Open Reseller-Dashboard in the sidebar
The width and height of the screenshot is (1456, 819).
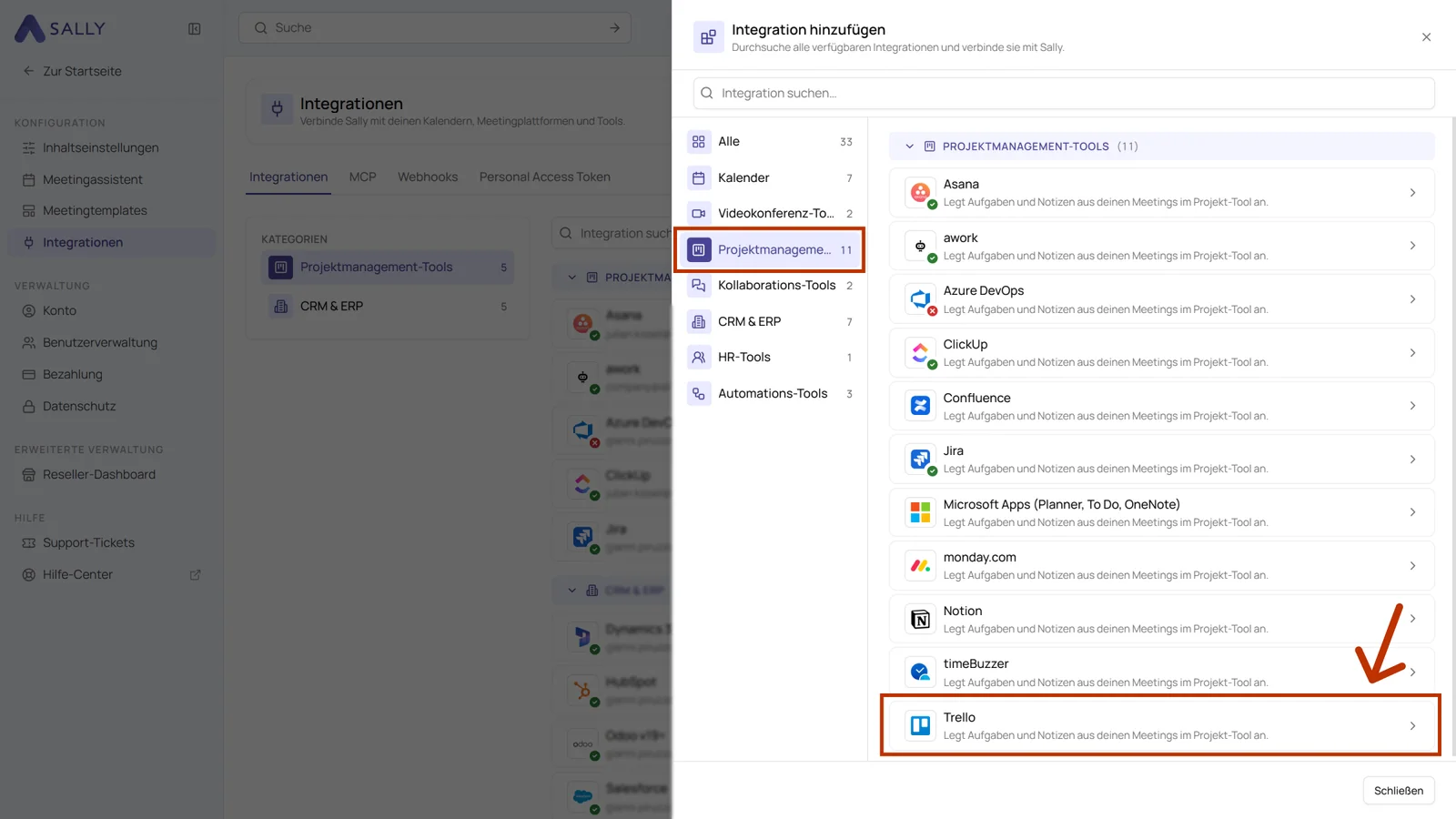click(111, 474)
